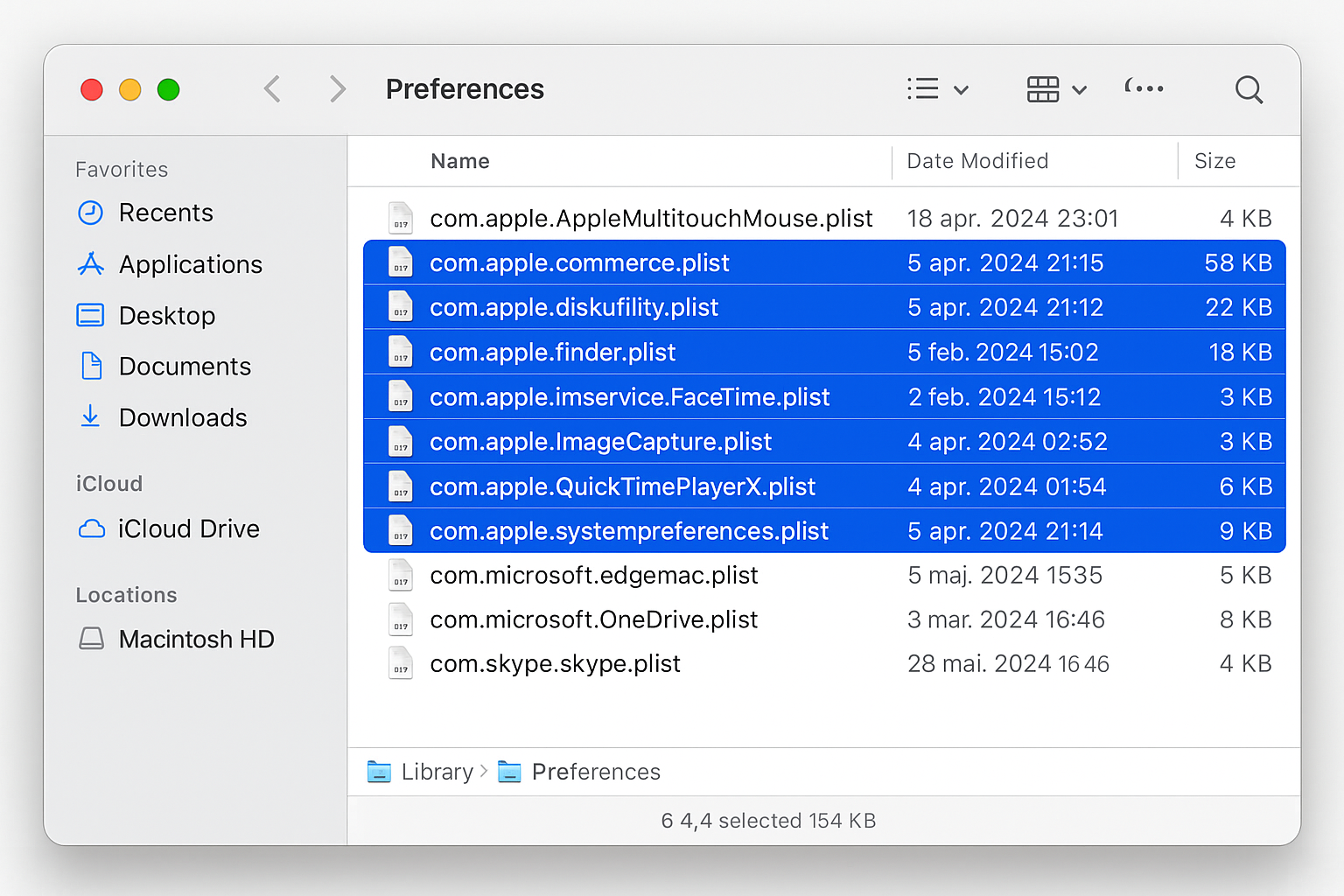Viewport: 1344px width, 896px height.
Task: Click the Desktop sidebar icon
Action: point(90,315)
